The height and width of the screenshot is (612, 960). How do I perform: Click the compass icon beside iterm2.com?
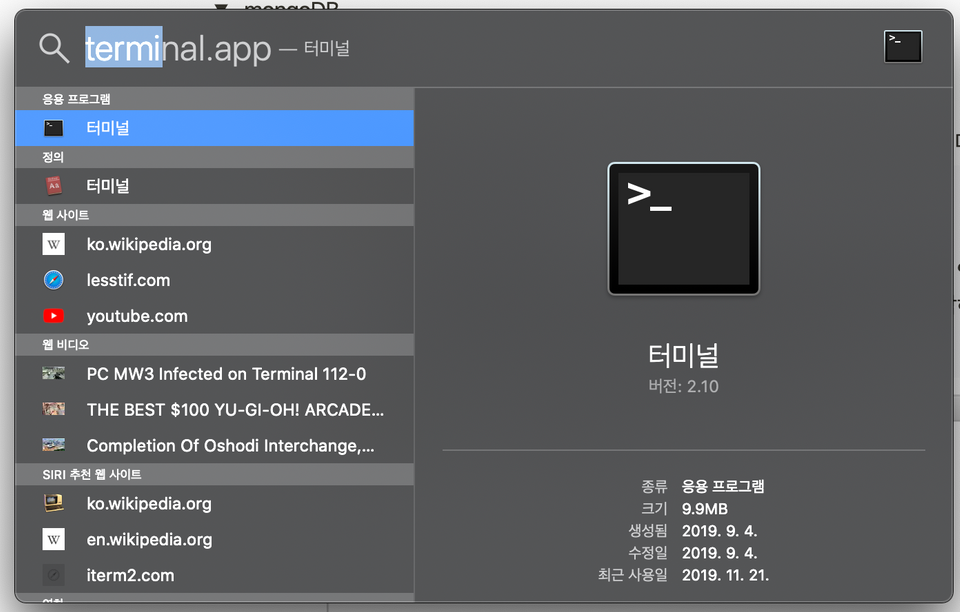[x=54, y=575]
